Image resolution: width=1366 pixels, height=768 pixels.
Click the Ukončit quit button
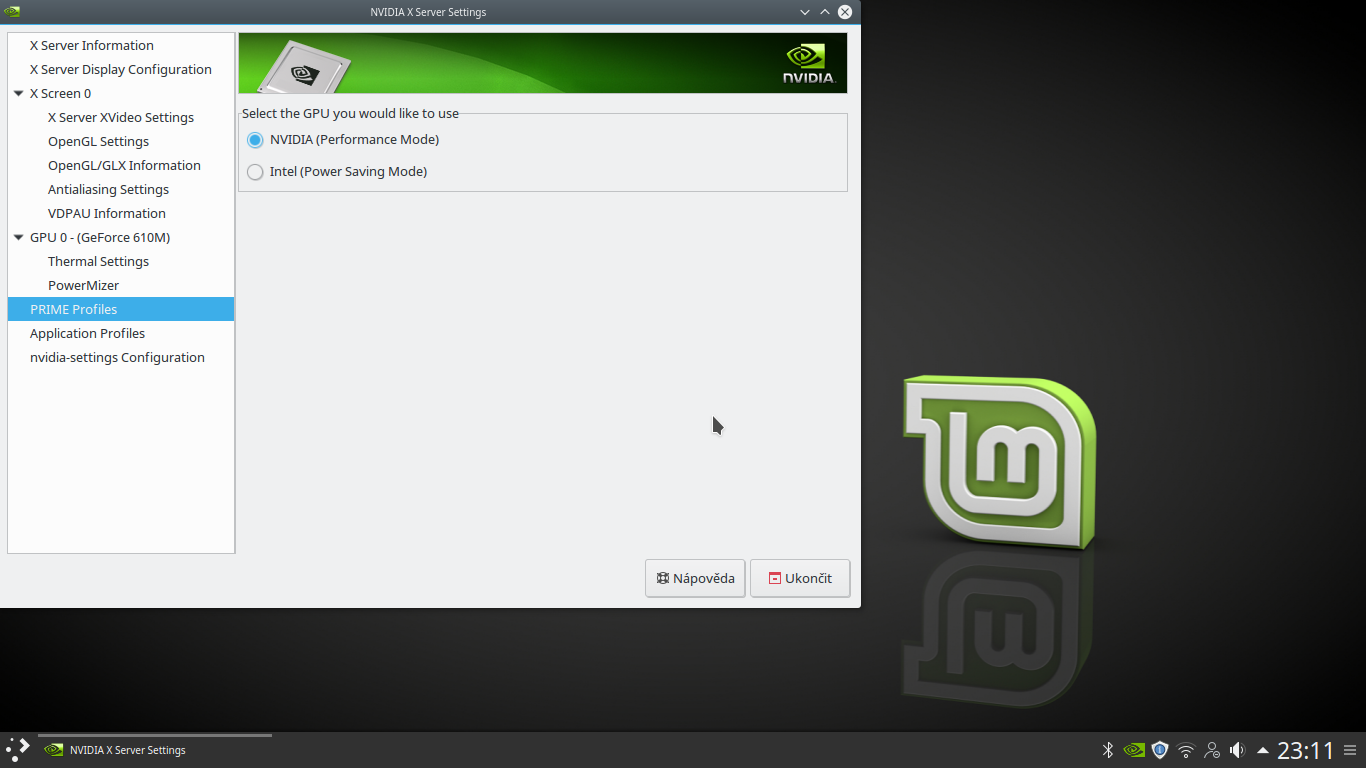800,578
